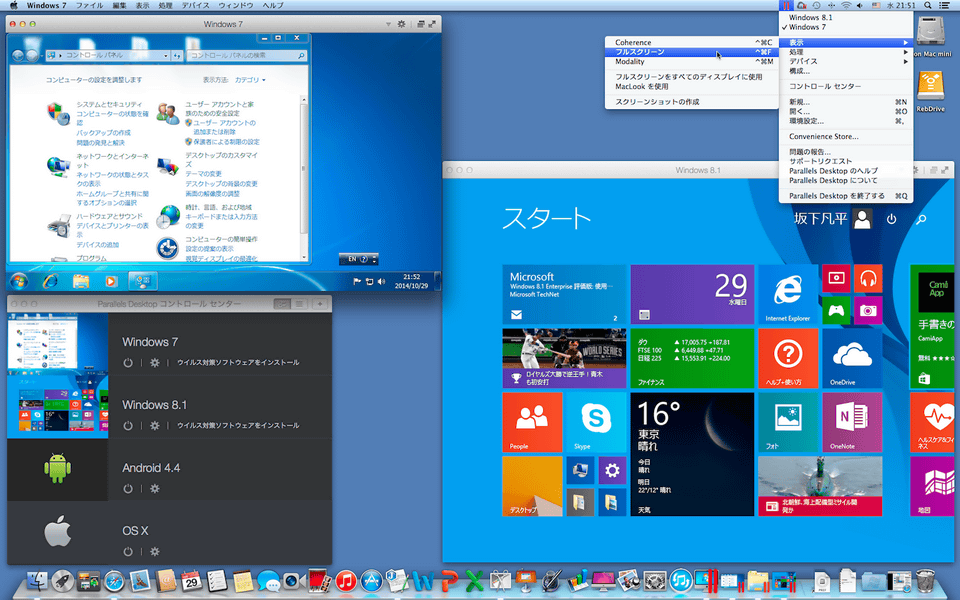Open the Trash in the Dock
Screen dimensions: 960x600
point(925,581)
